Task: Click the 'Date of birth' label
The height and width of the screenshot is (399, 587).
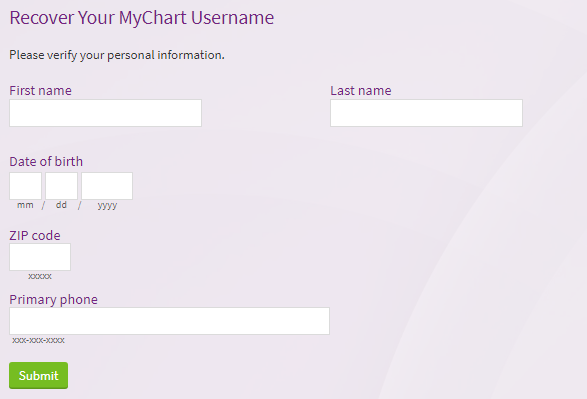Action: pos(46,161)
